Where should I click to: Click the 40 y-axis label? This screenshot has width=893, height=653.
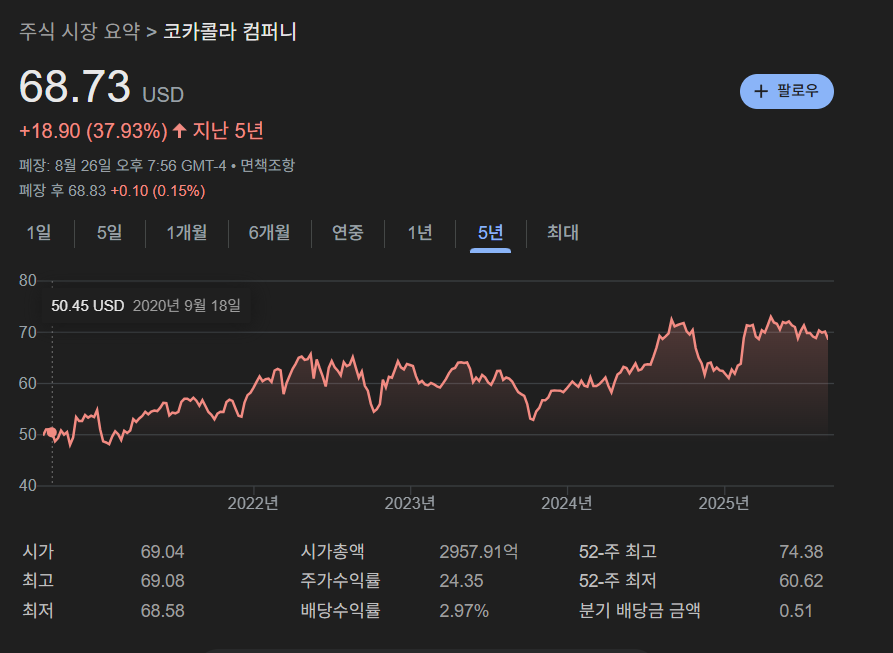pos(27,486)
